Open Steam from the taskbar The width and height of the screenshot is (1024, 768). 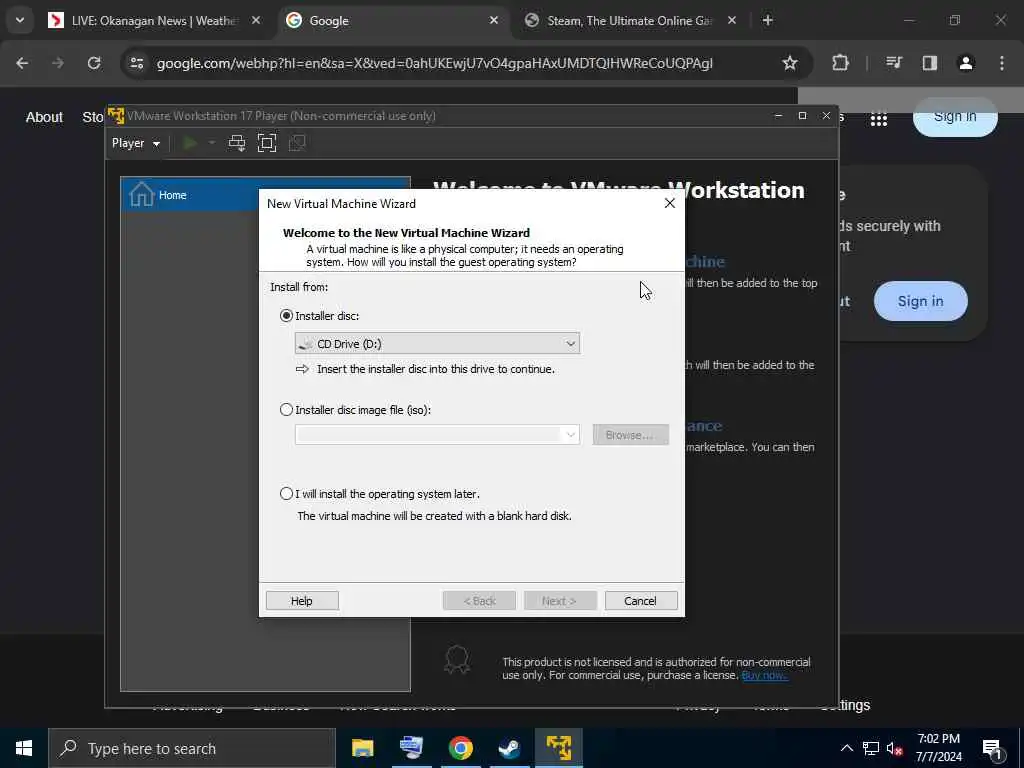pos(509,748)
